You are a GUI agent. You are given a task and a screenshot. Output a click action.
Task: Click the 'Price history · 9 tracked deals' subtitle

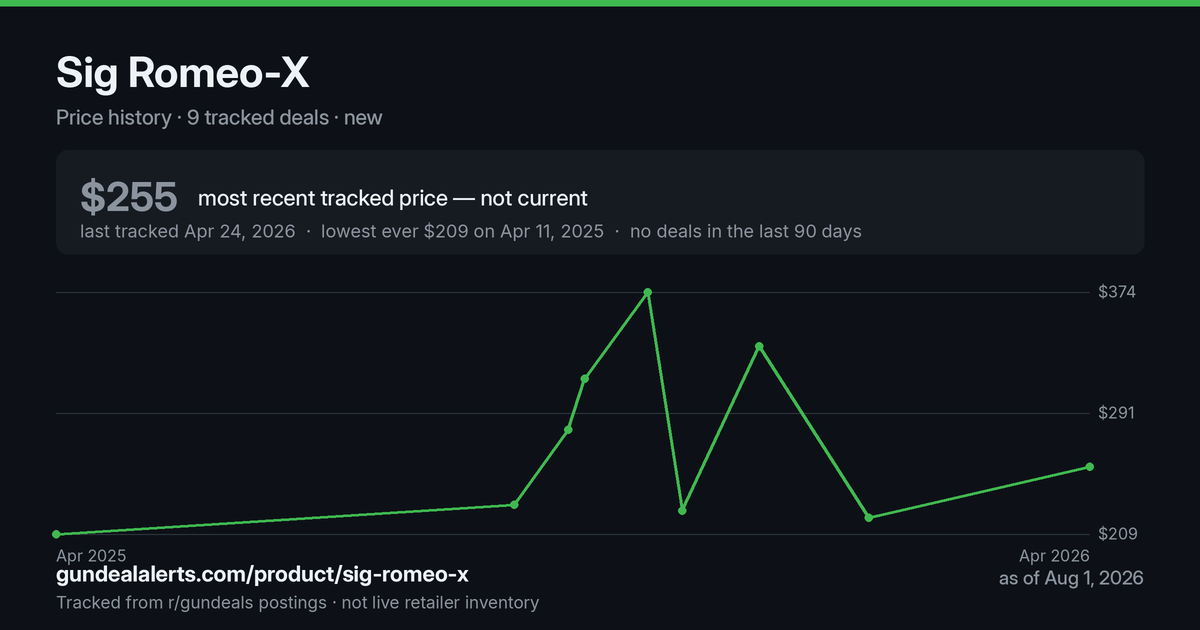(x=192, y=117)
